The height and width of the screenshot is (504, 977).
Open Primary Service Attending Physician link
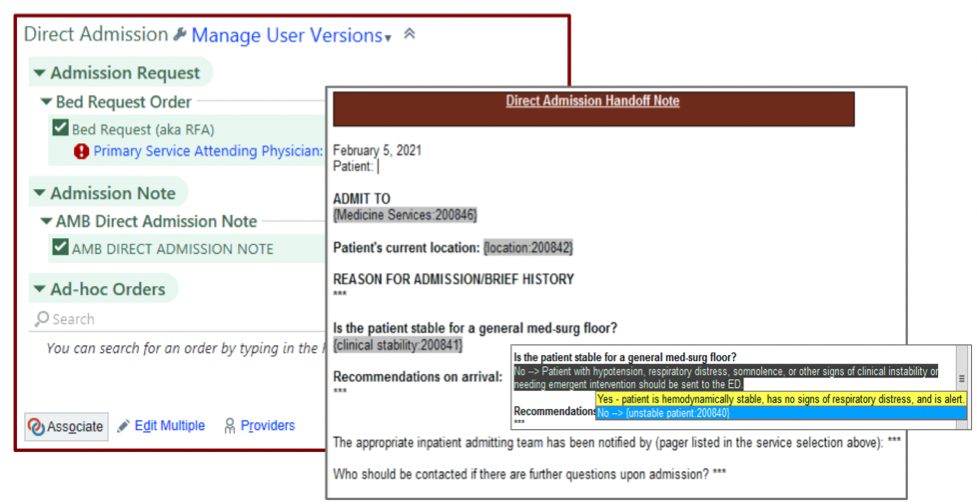pos(208,151)
